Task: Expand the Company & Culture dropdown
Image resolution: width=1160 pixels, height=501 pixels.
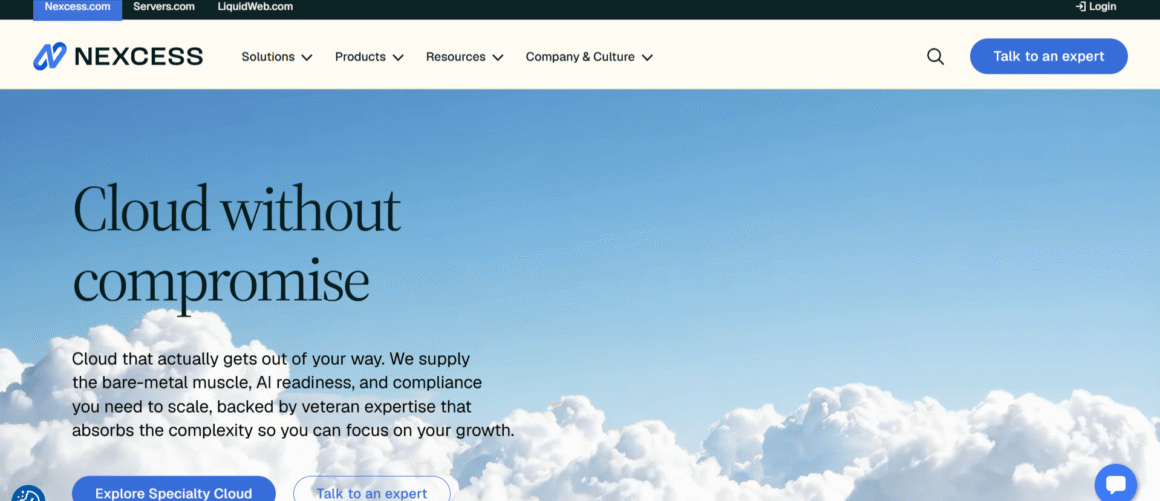Action: point(589,57)
